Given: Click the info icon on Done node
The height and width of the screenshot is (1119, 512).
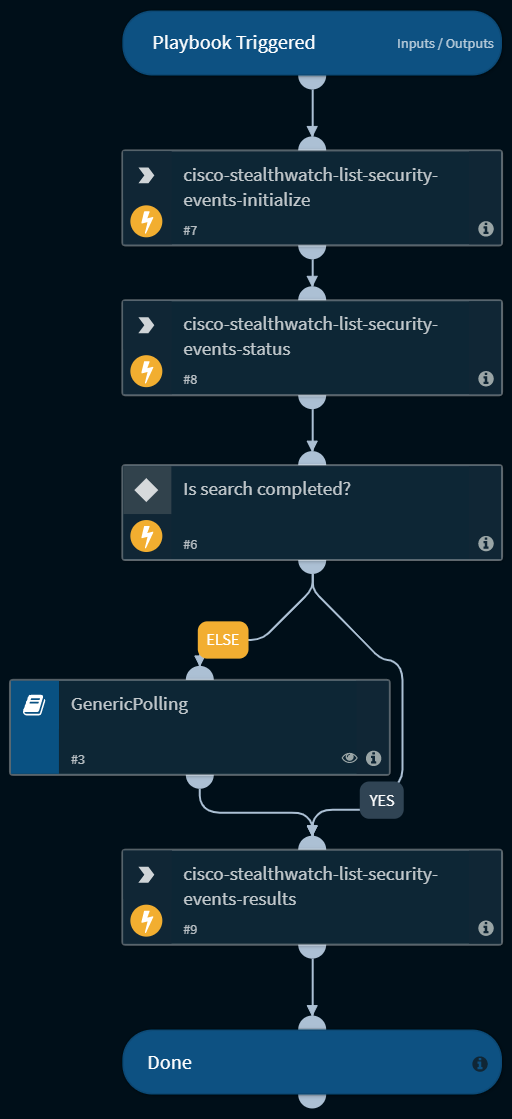Looking at the screenshot, I should [x=480, y=1064].
